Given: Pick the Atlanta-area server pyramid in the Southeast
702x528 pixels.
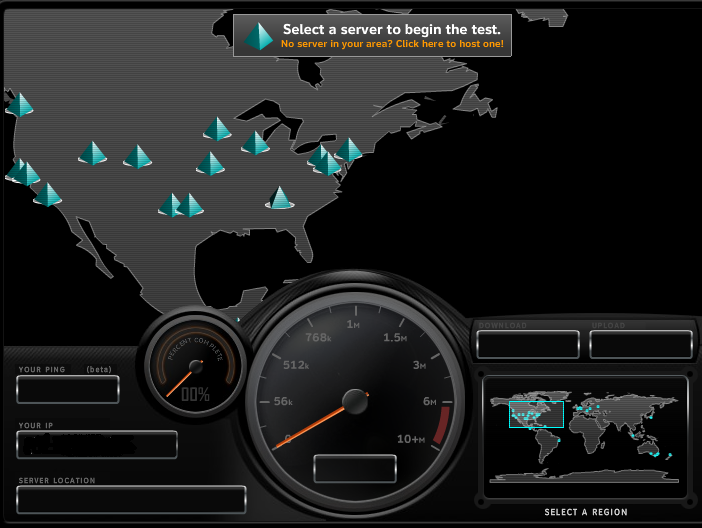Looking at the screenshot, I should 280,198.
